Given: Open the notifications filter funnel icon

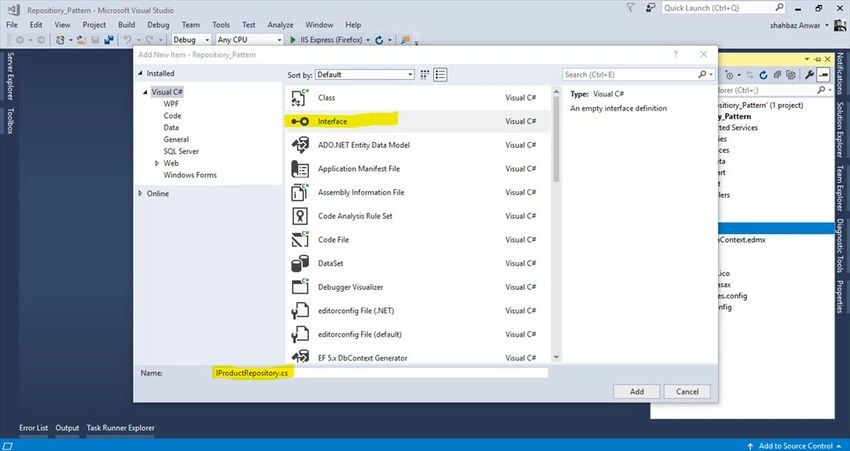Looking at the screenshot, I should point(630,8).
